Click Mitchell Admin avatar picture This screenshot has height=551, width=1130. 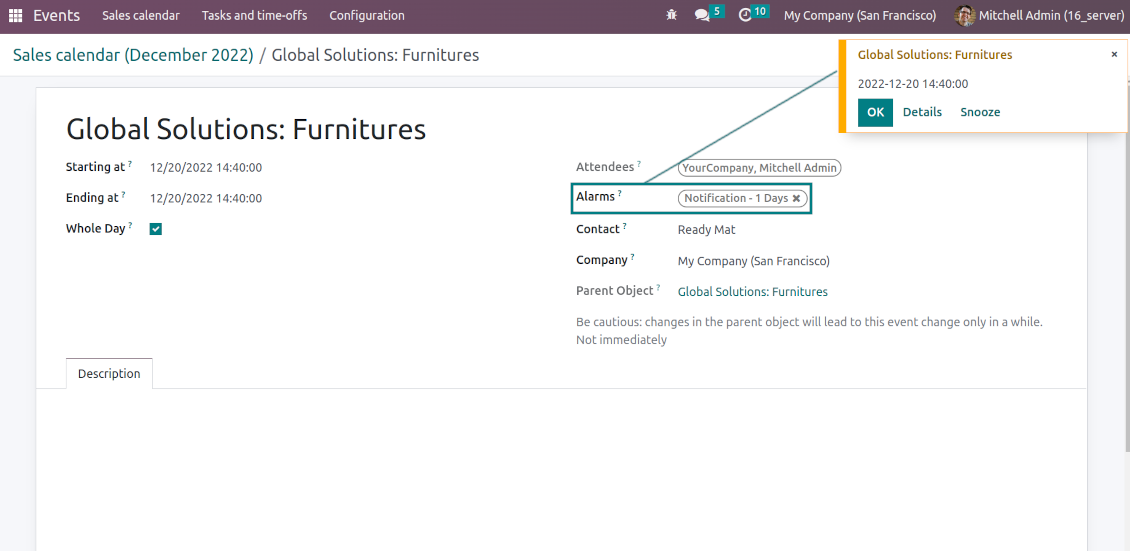[x=964, y=16]
